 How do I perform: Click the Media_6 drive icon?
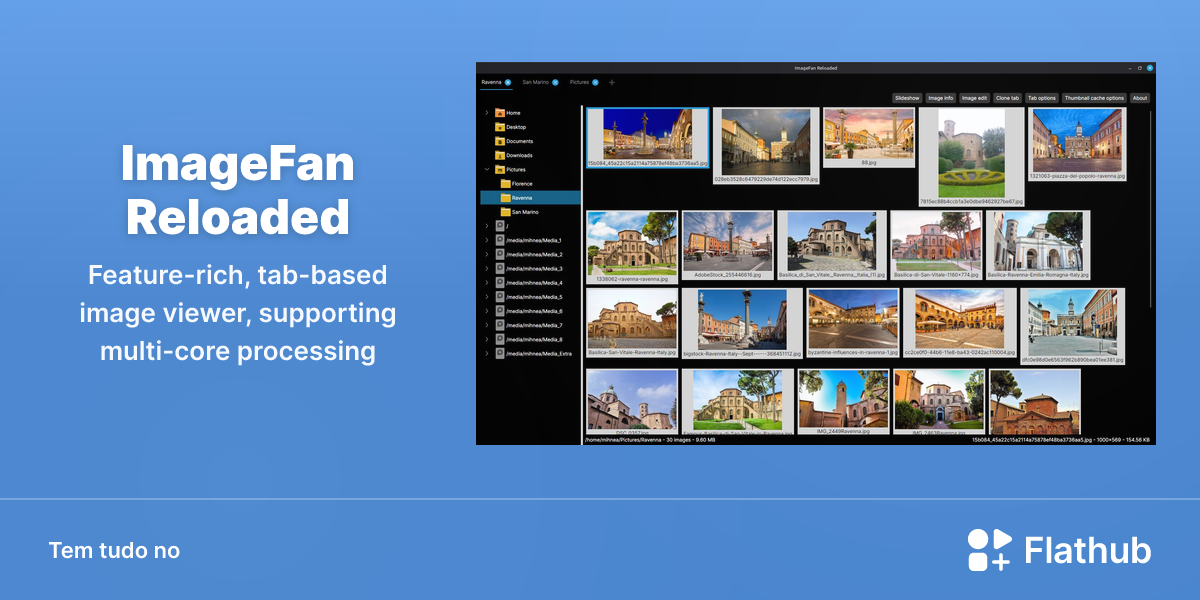[x=500, y=311]
